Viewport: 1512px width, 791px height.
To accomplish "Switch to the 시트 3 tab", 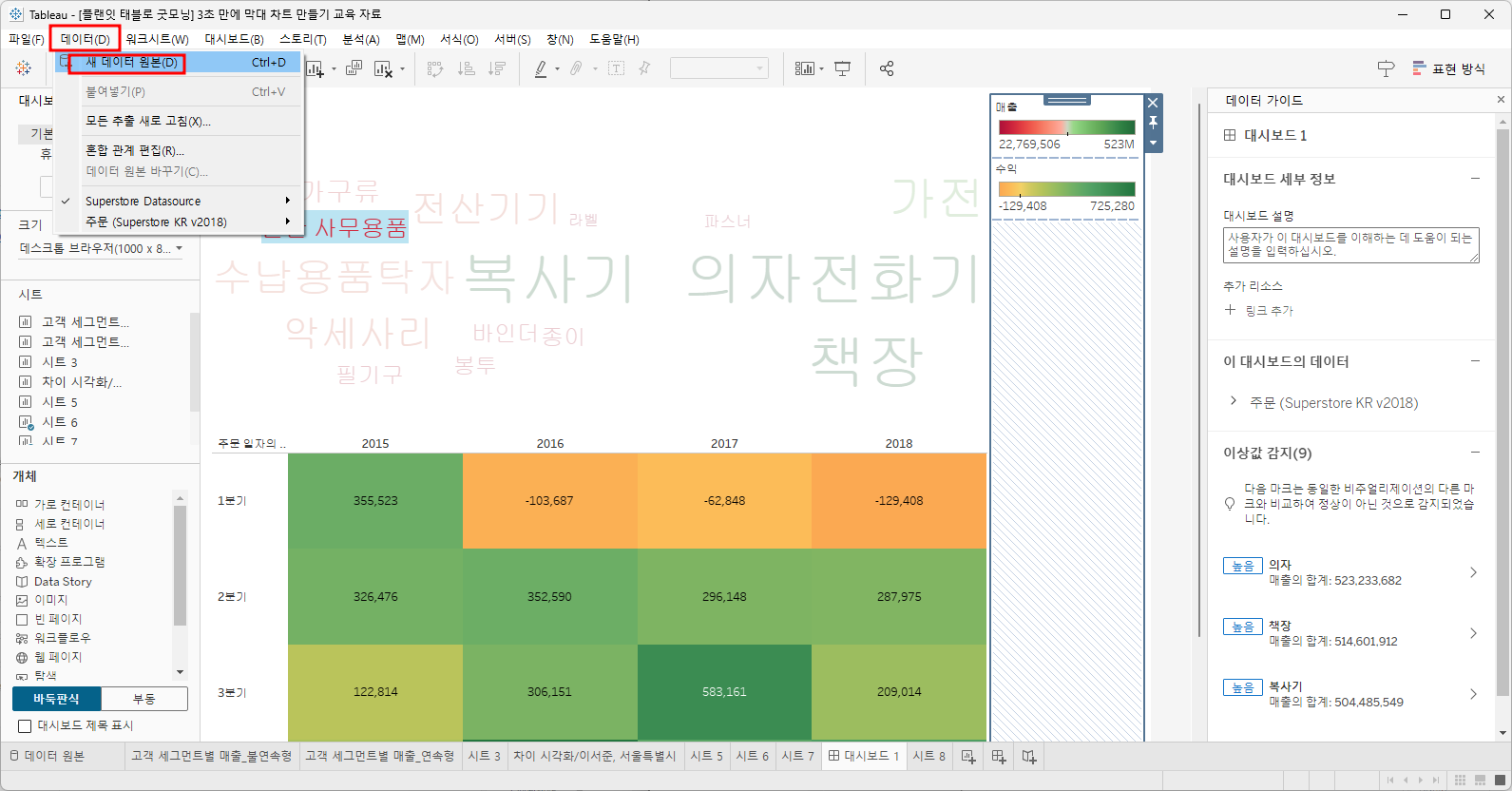I will [485, 756].
